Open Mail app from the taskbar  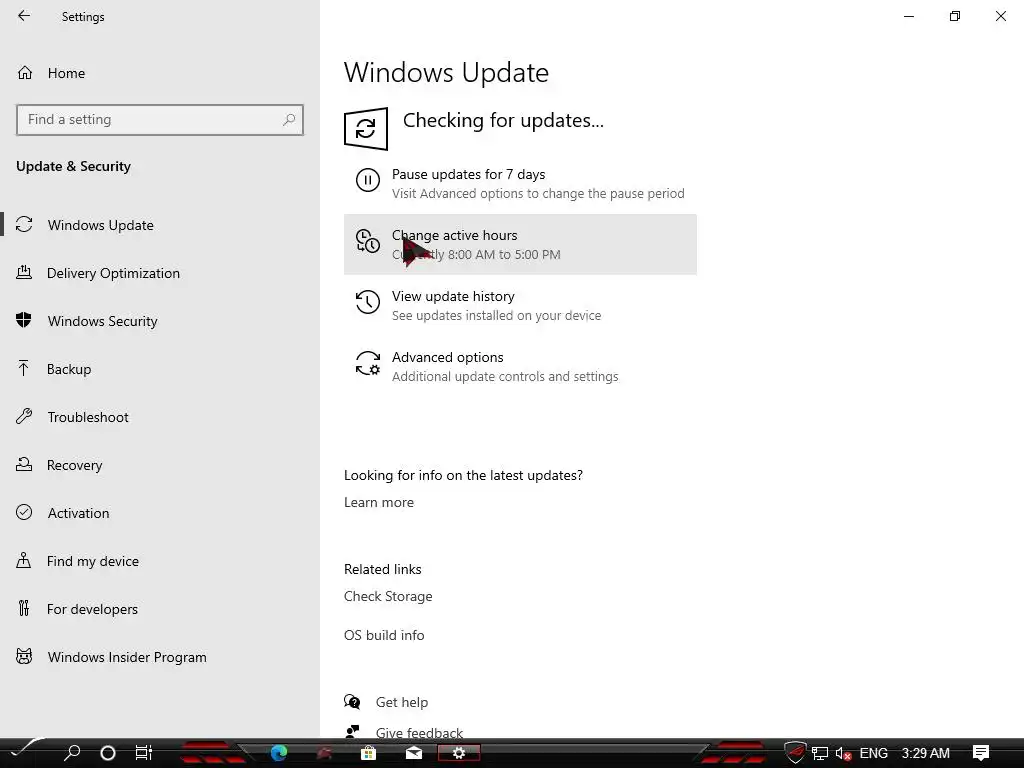click(413, 753)
